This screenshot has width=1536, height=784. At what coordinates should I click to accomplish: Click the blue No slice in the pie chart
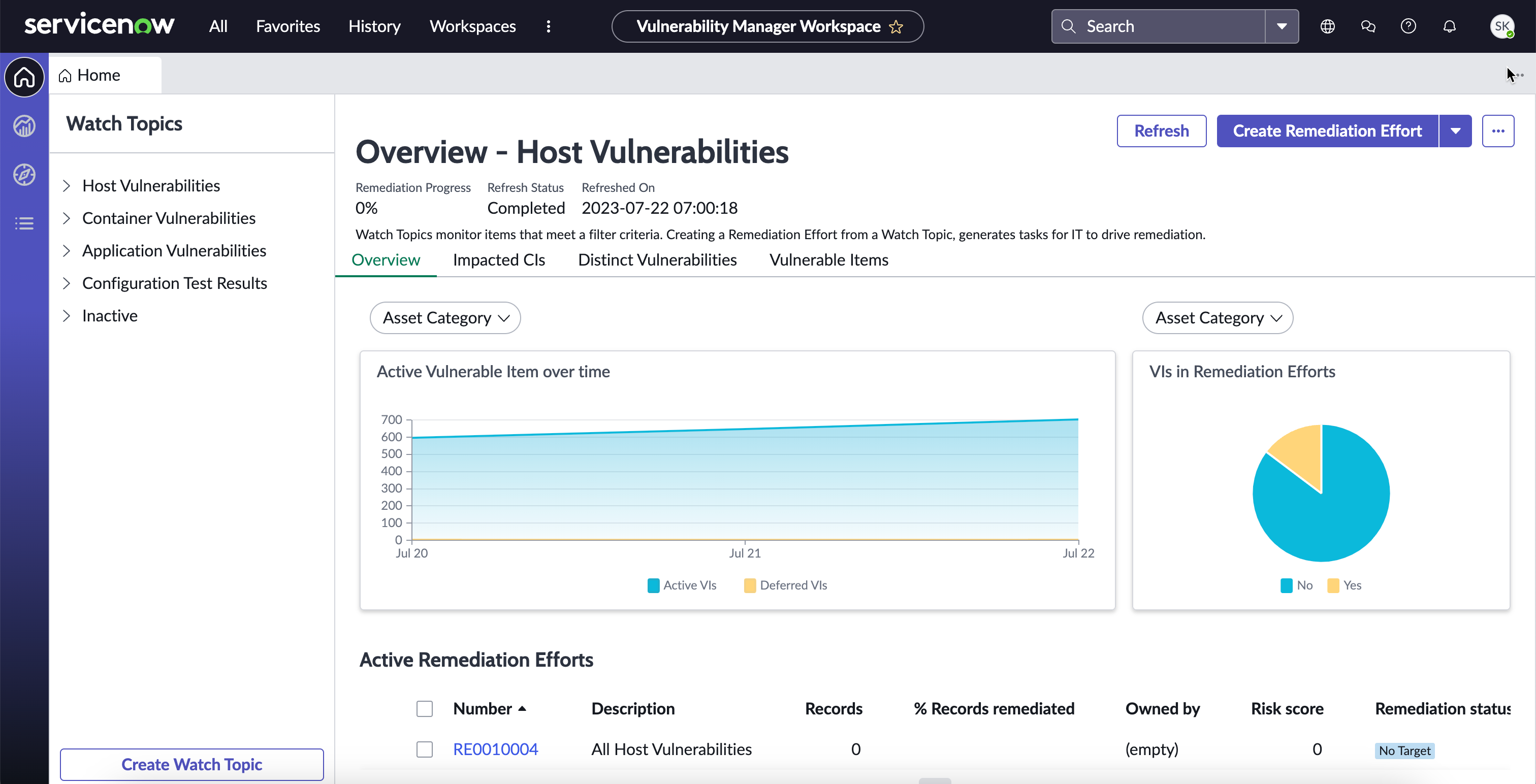pyautogui.click(x=1331, y=519)
